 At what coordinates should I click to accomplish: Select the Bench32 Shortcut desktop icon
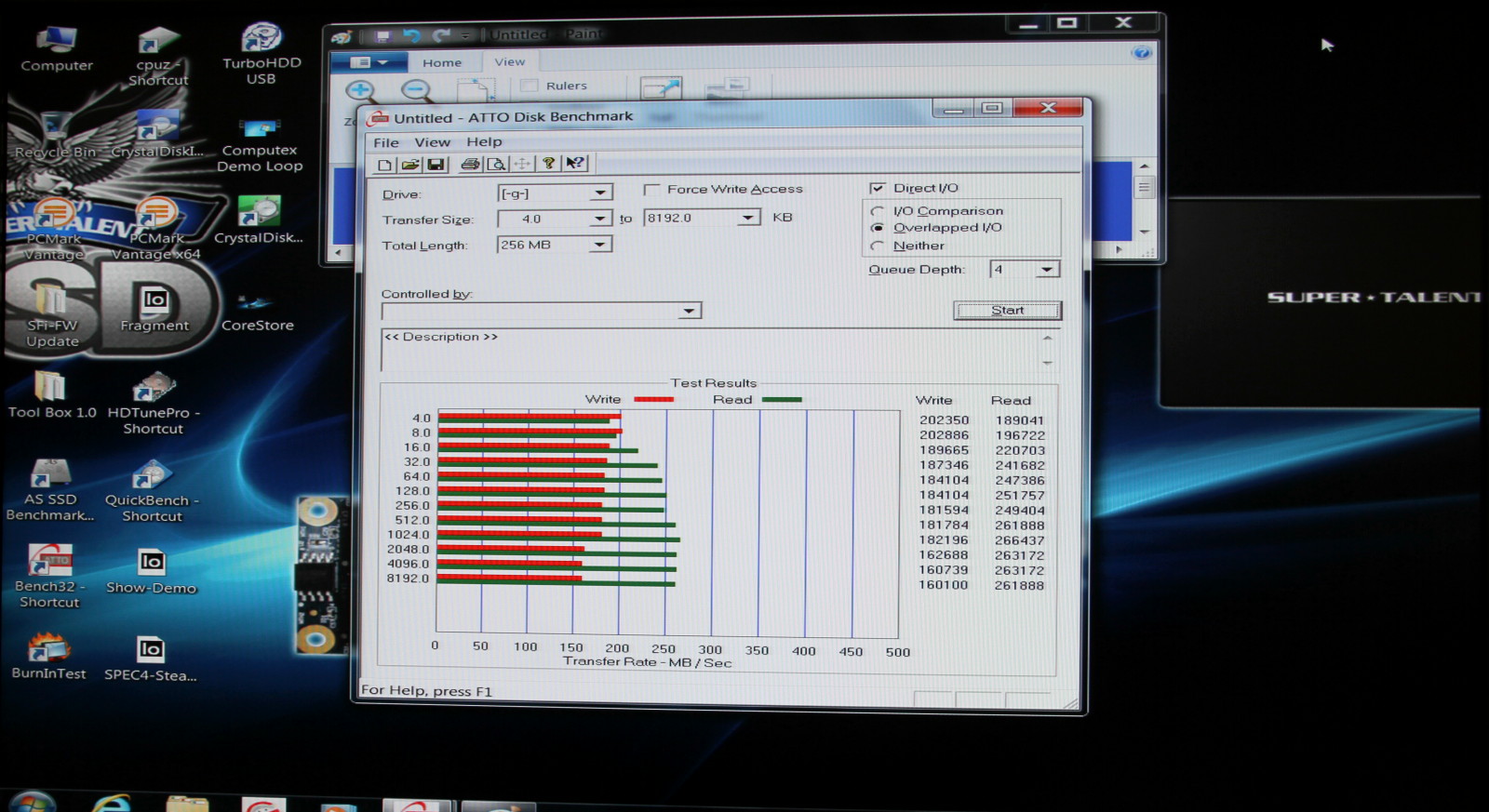50,576
